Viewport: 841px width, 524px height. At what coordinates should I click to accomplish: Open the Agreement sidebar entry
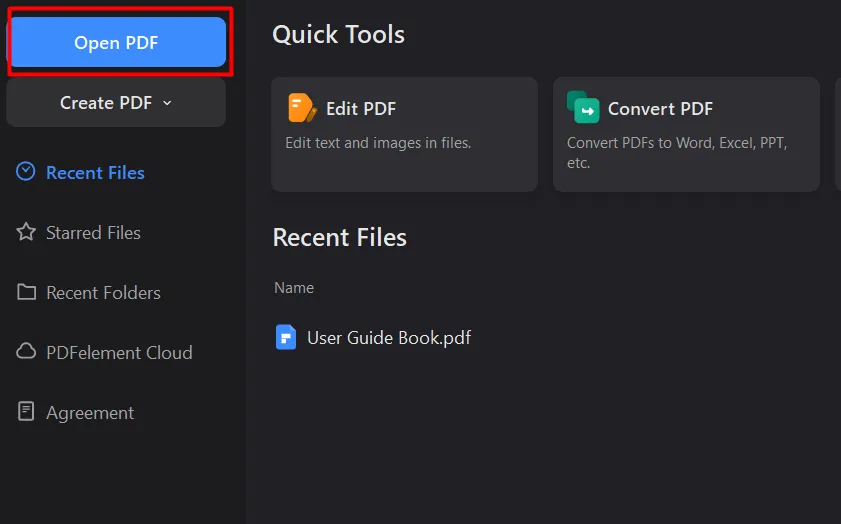[90, 413]
